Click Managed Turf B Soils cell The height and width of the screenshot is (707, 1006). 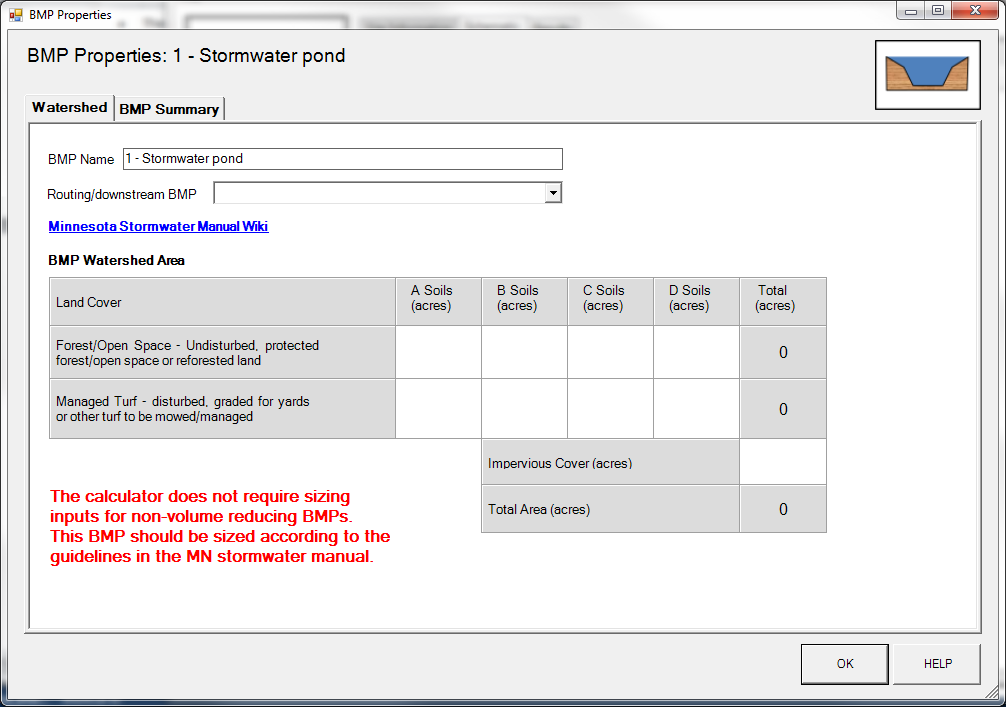tap(524, 408)
